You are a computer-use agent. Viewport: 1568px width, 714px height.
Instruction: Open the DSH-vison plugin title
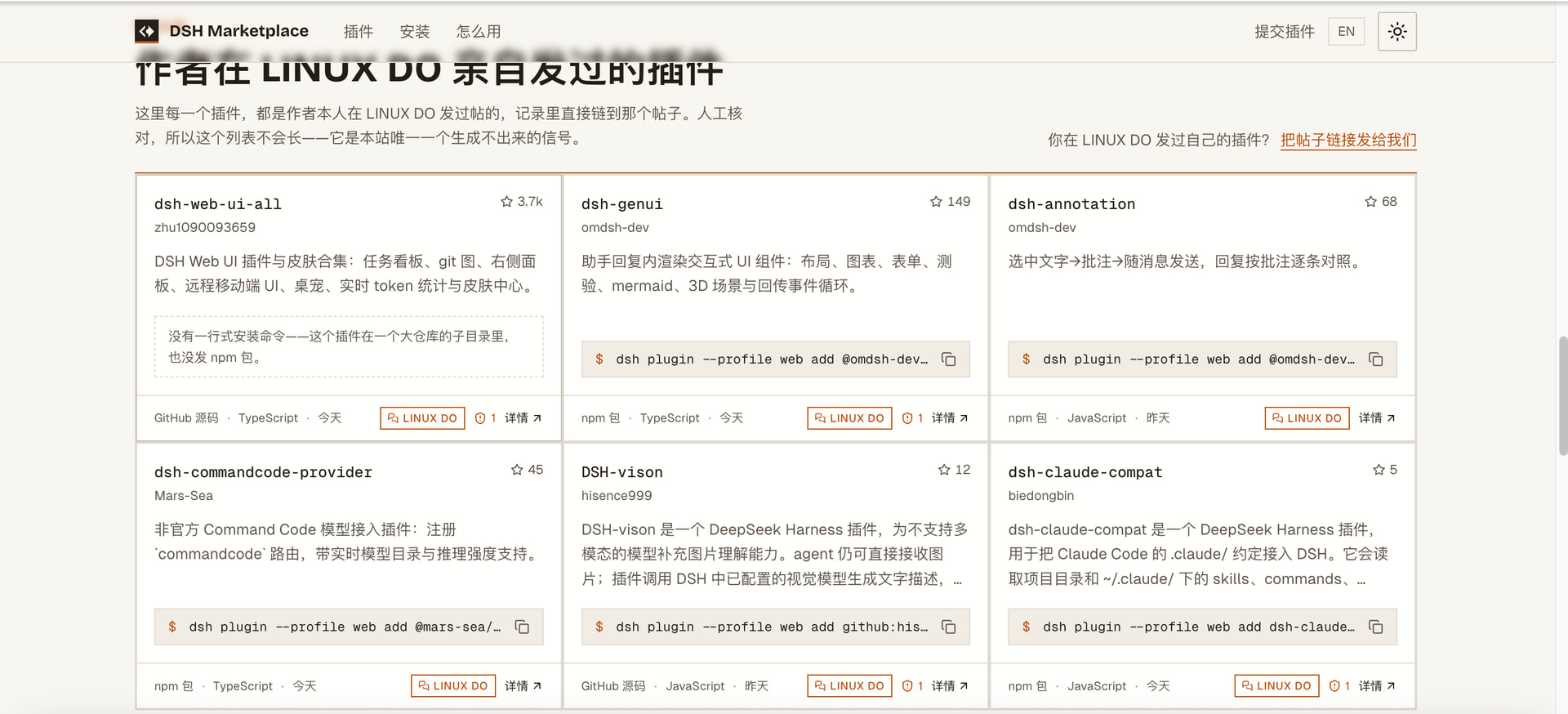click(x=622, y=471)
